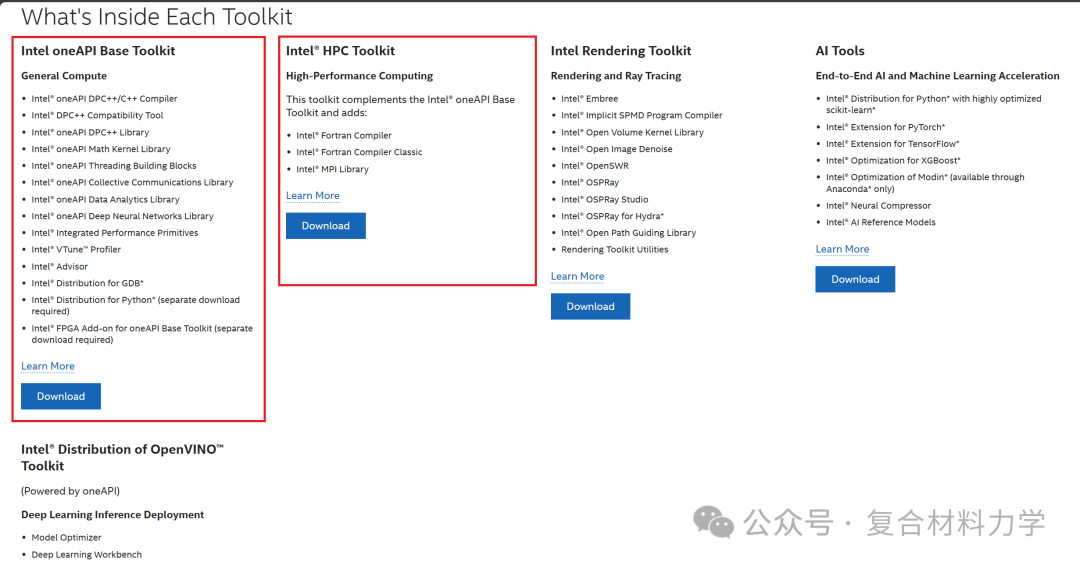Click 'Intel Fortran Compiler Classic' item
The height and width of the screenshot is (566, 1080).
click(x=360, y=152)
